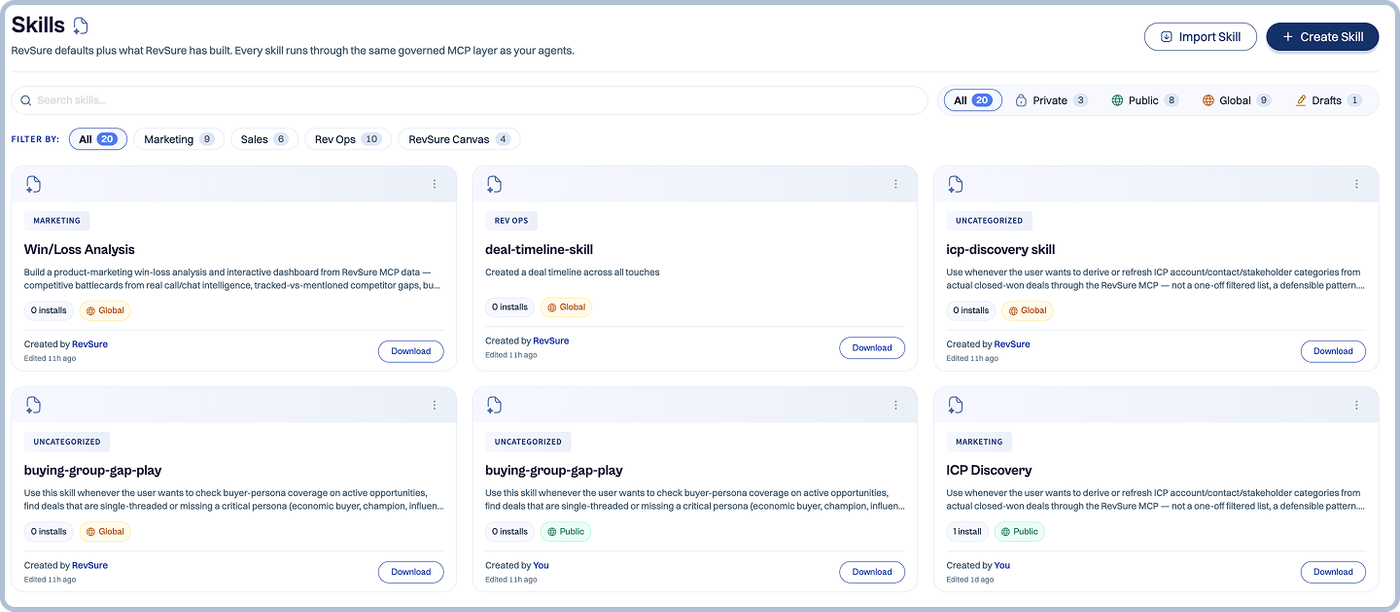Click the Global badge on deal-timeline-skill card

tap(566, 307)
